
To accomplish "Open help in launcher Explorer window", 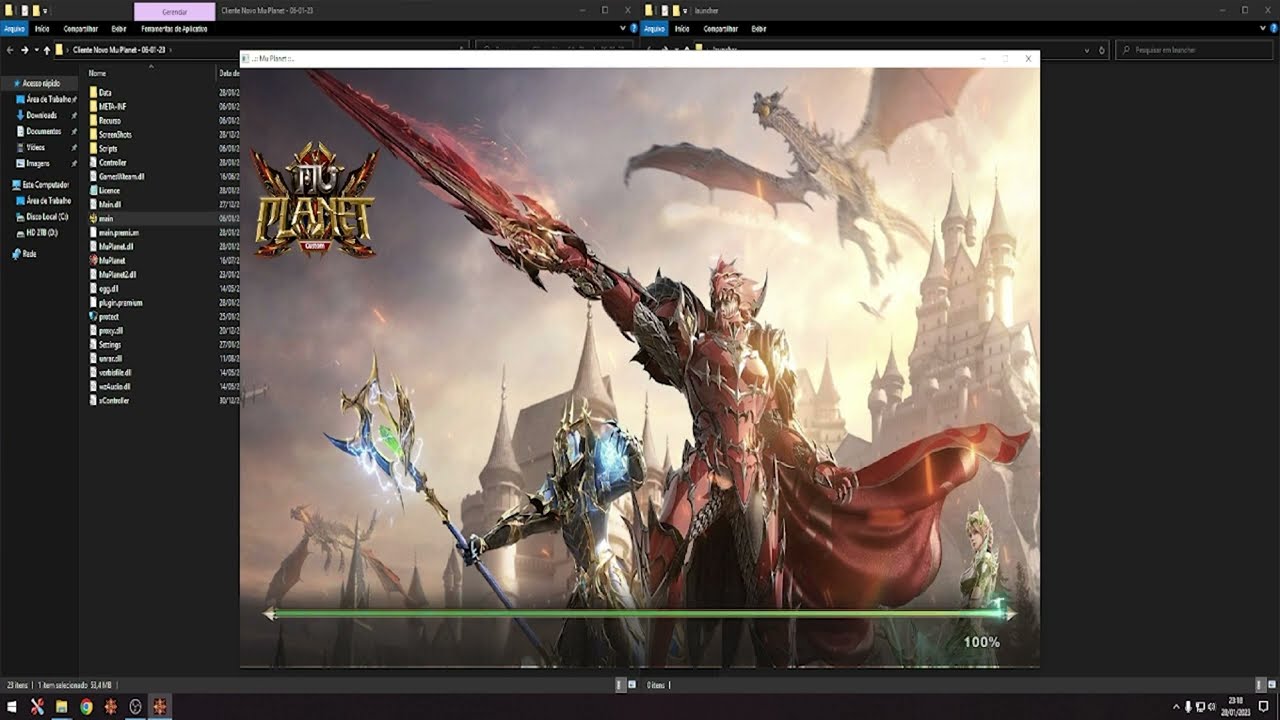I will pyautogui.click(x=1272, y=29).
